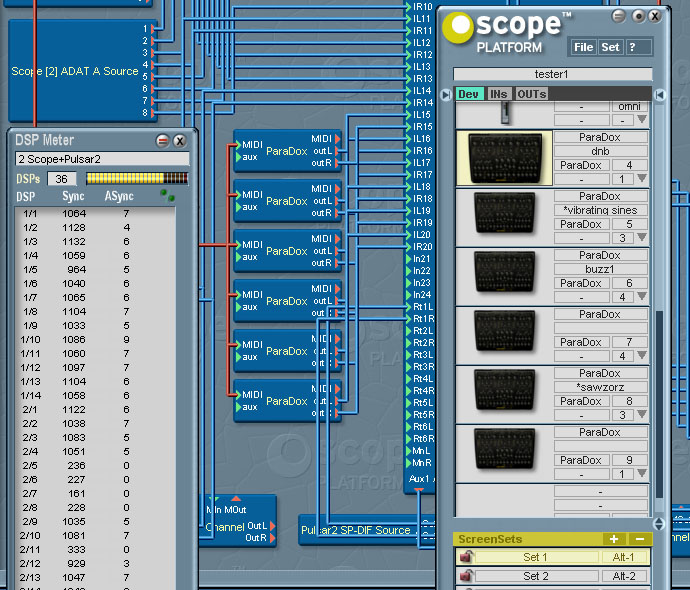
Task: Select the ParaDox 9 device thumbnail
Action: coord(504,449)
